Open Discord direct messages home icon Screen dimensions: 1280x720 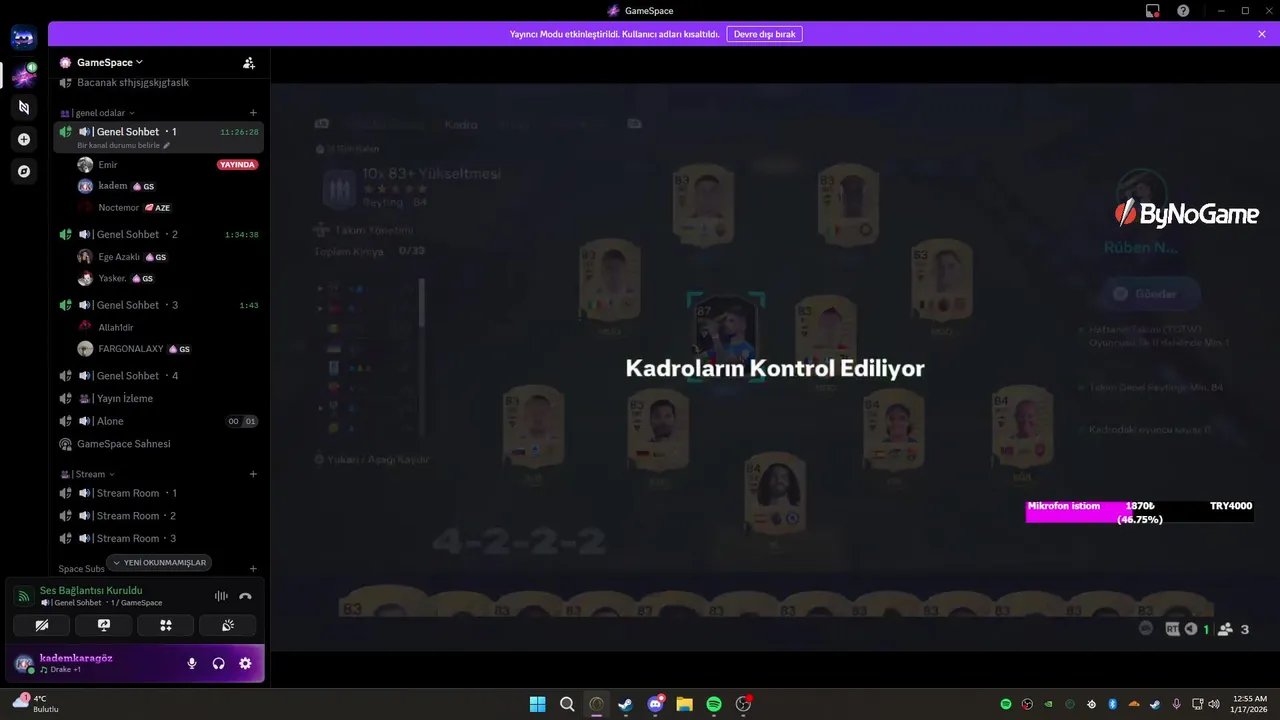pyautogui.click(x=24, y=39)
